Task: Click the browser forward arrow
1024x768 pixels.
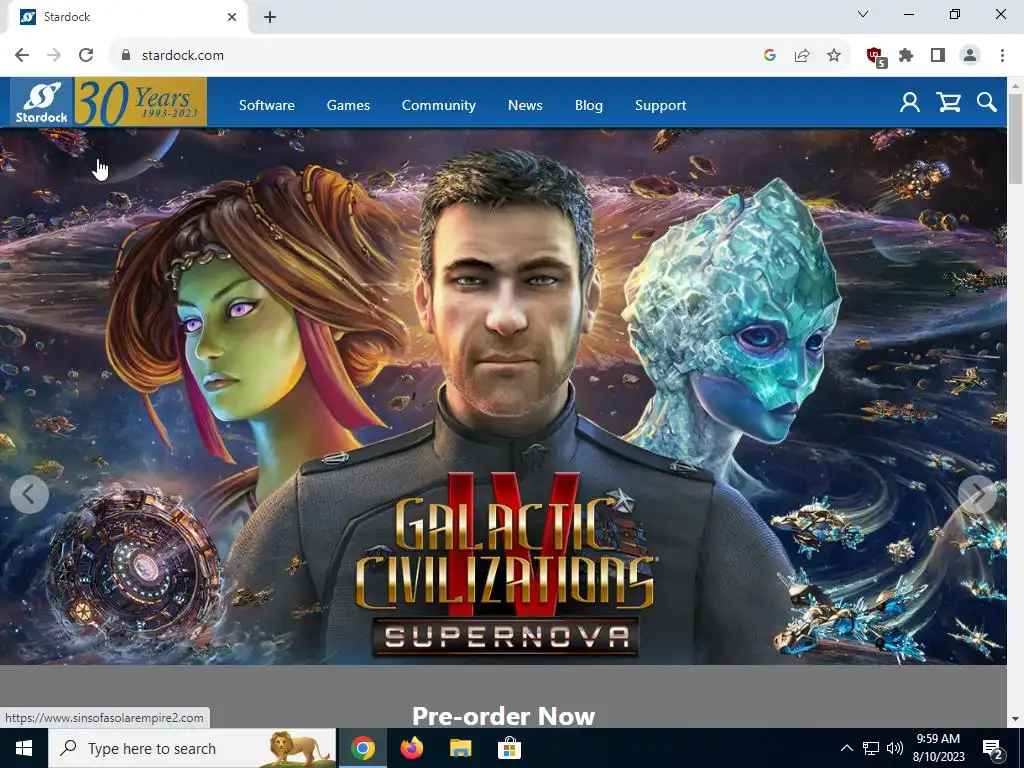Action: (x=54, y=56)
